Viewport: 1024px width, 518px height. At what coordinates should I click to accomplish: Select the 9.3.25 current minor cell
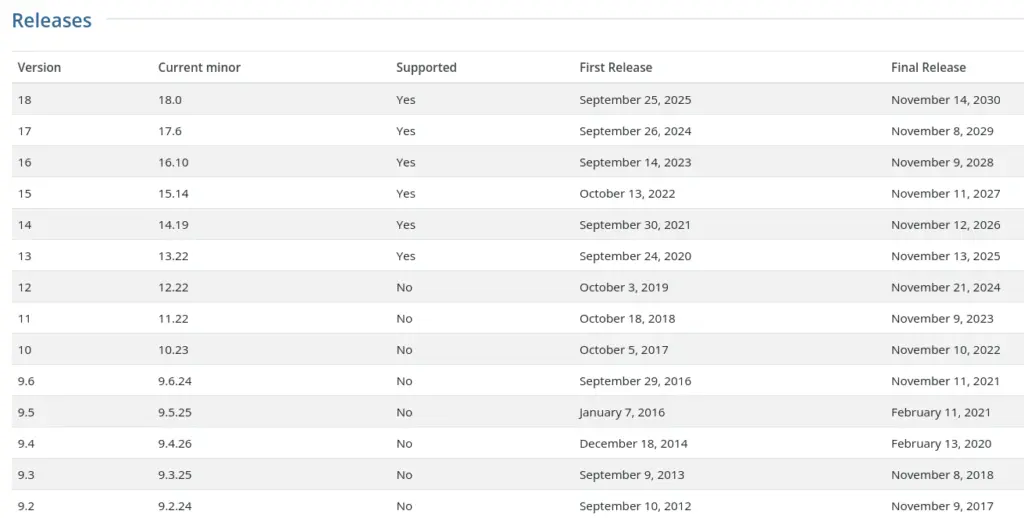pos(175,475)
